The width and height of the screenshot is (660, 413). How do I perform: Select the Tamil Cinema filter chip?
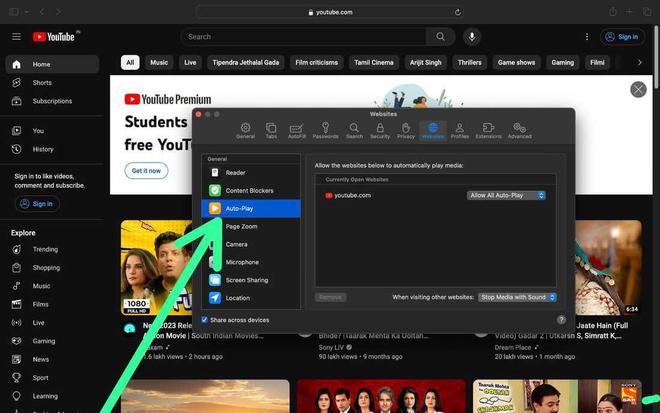[x=374, y=62]
